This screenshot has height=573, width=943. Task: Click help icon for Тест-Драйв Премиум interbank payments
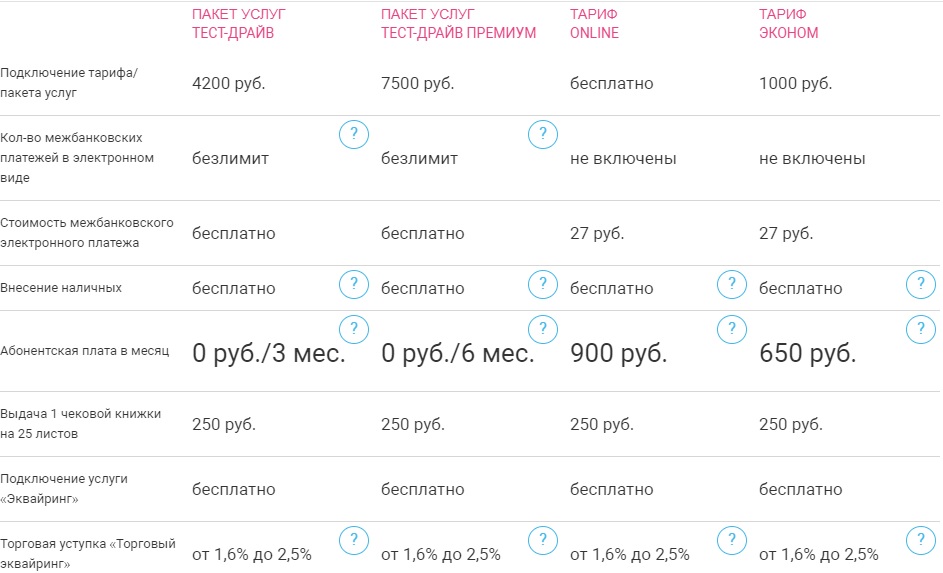(543, 134)
